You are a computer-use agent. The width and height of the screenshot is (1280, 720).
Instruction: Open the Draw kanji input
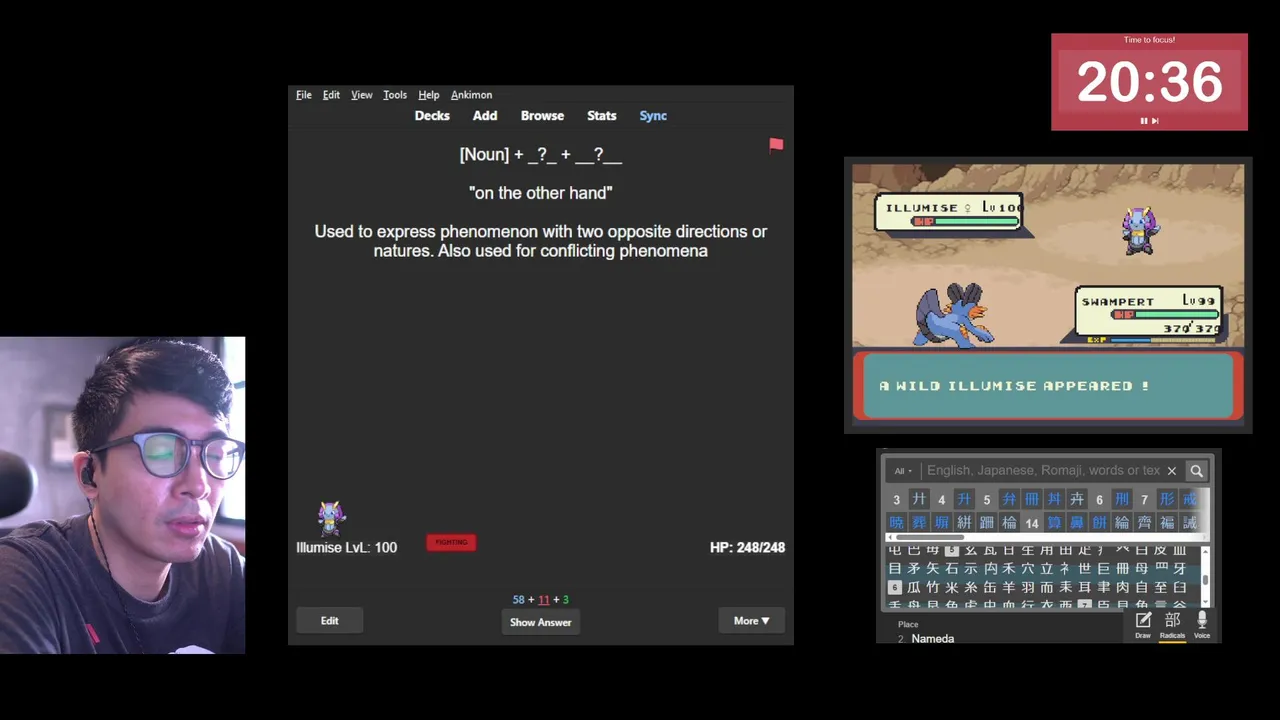point(1143,626)
